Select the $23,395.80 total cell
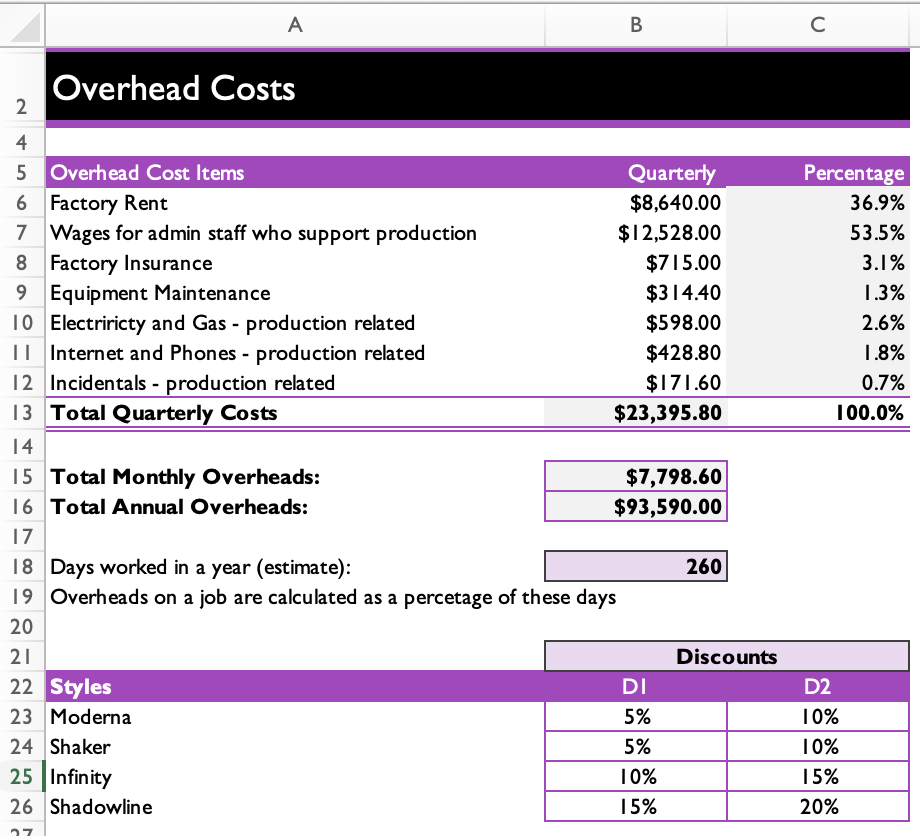Image resolution: width=920 pixels, height=836 pixels. 636,412
